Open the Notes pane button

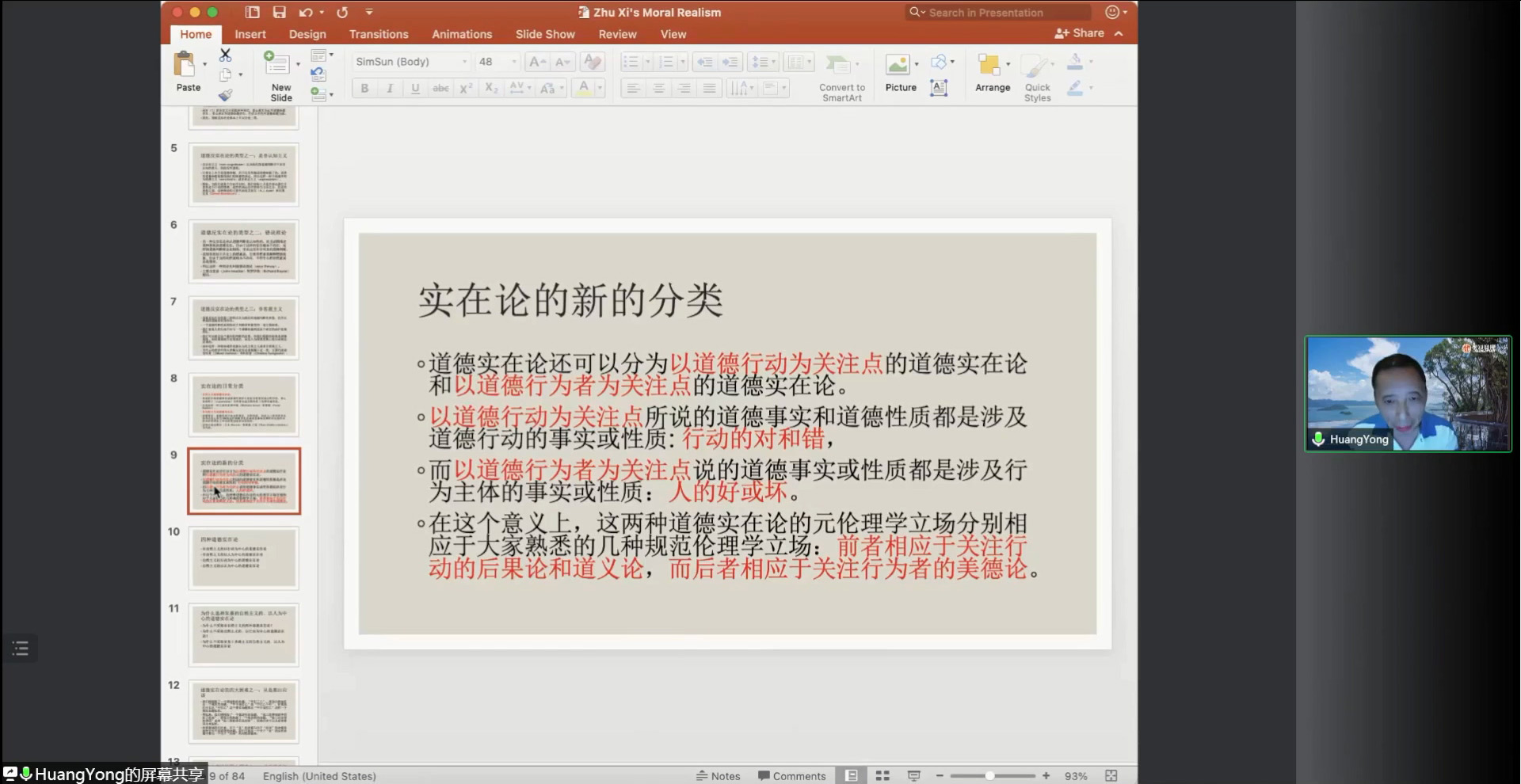pos(718,776)
